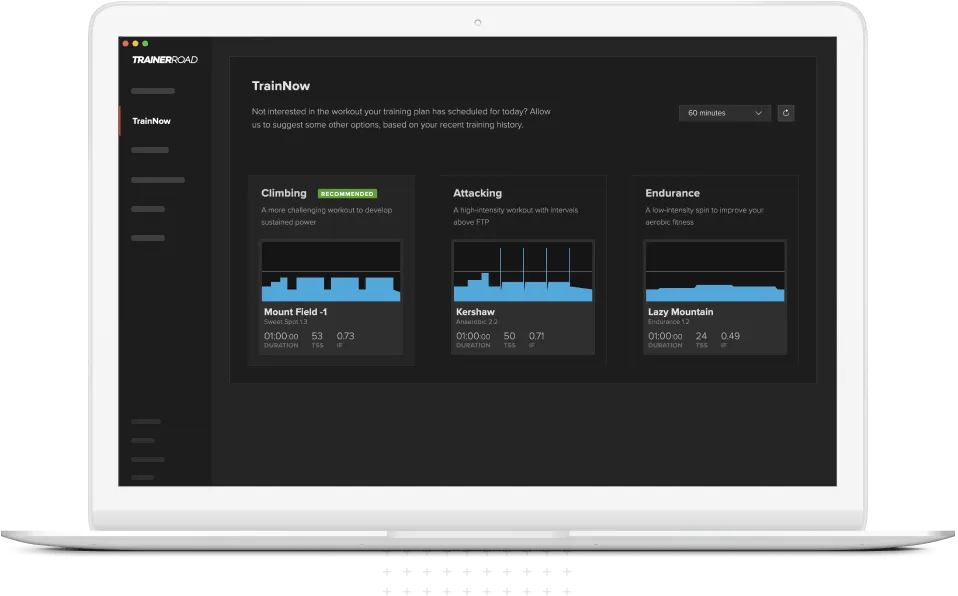
Task: Click the Mount Field -1 duration 01:00:00
Action: (x=282, y=336)
